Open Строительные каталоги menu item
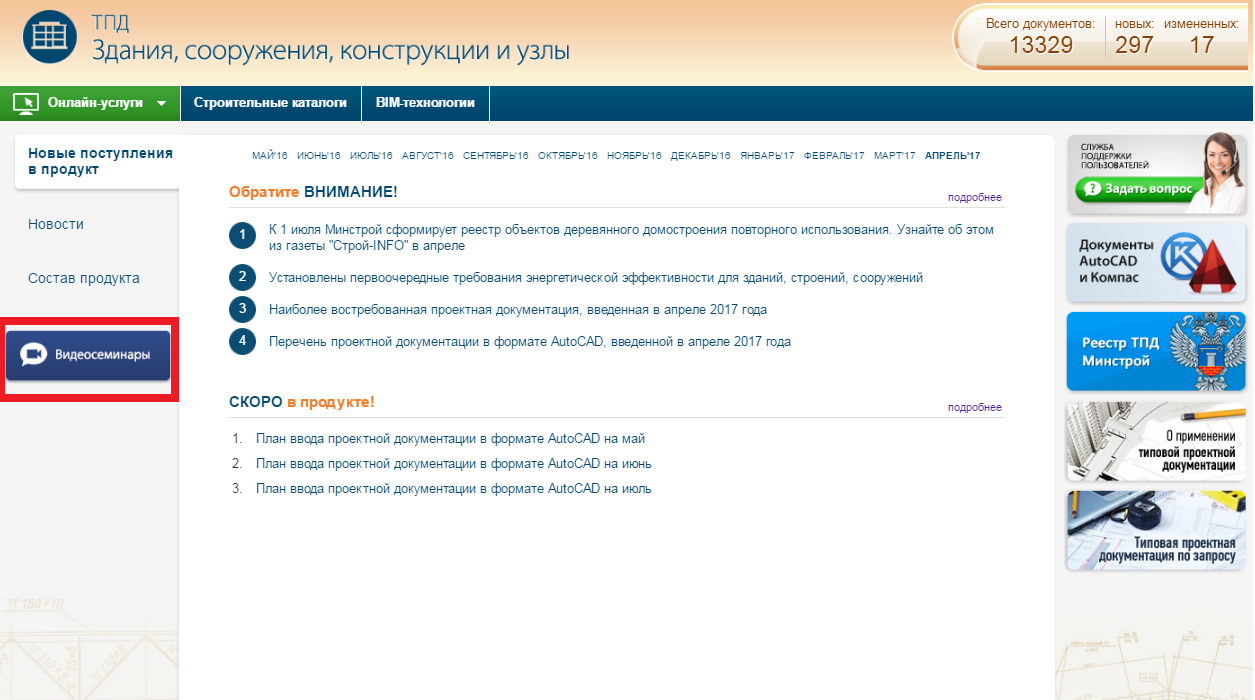Viewport: 1255px width, 700px height. tap(270, 103)
